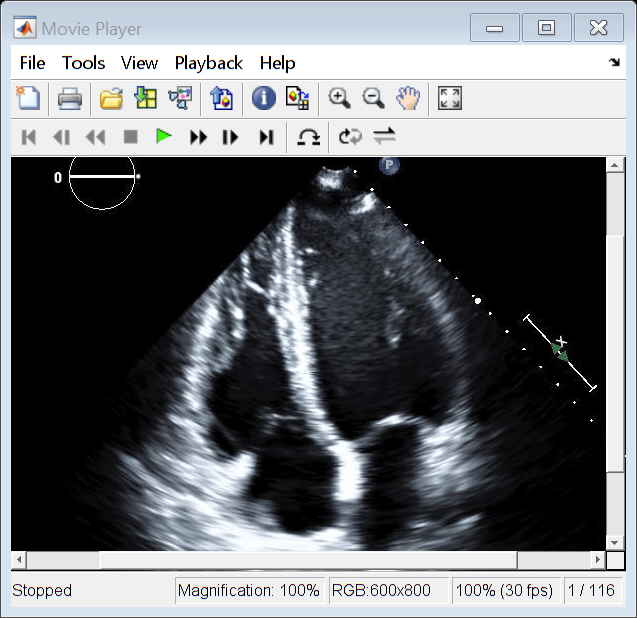
Task: Click the horizontal scrollbar right arrow
Action: 598,560
